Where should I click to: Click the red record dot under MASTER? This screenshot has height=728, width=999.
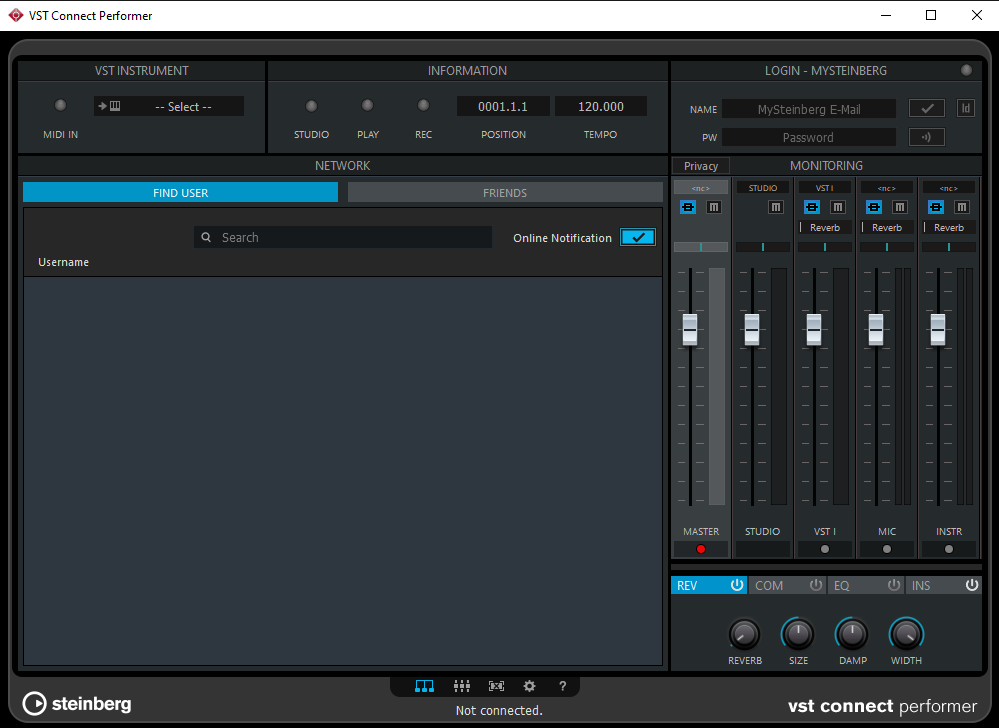tap(701, 549)
